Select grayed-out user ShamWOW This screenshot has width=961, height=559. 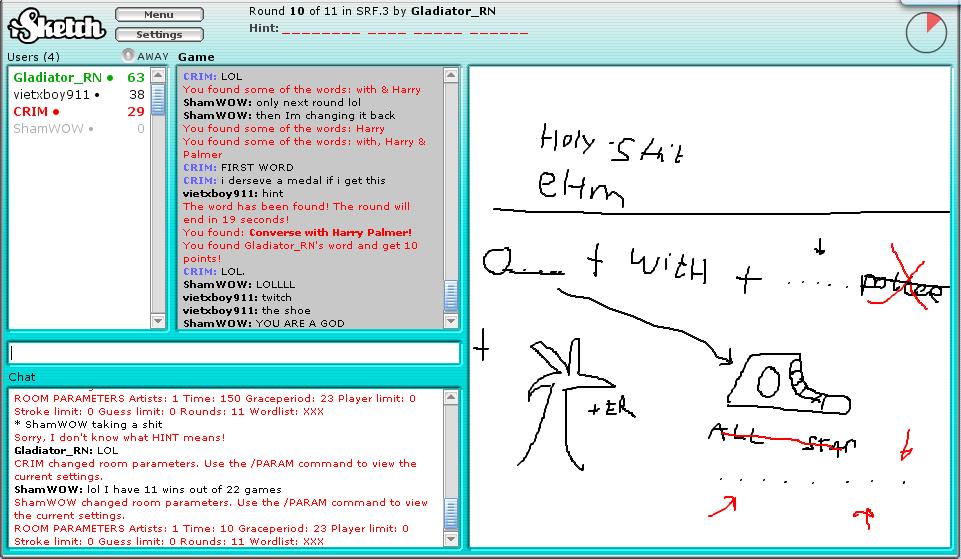click(48, 129)
